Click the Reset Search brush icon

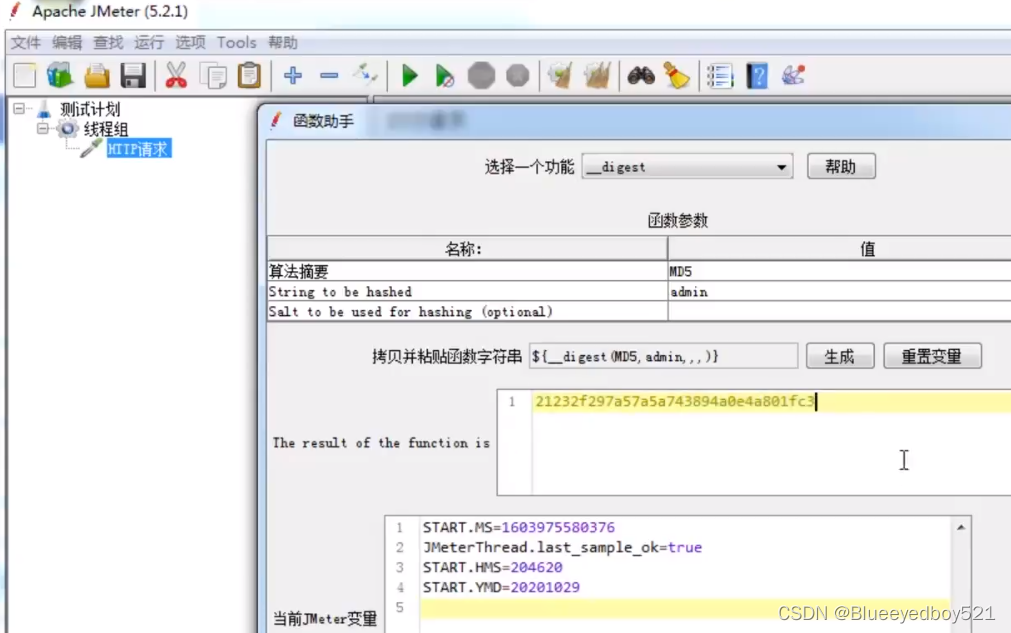click(677, 75)
